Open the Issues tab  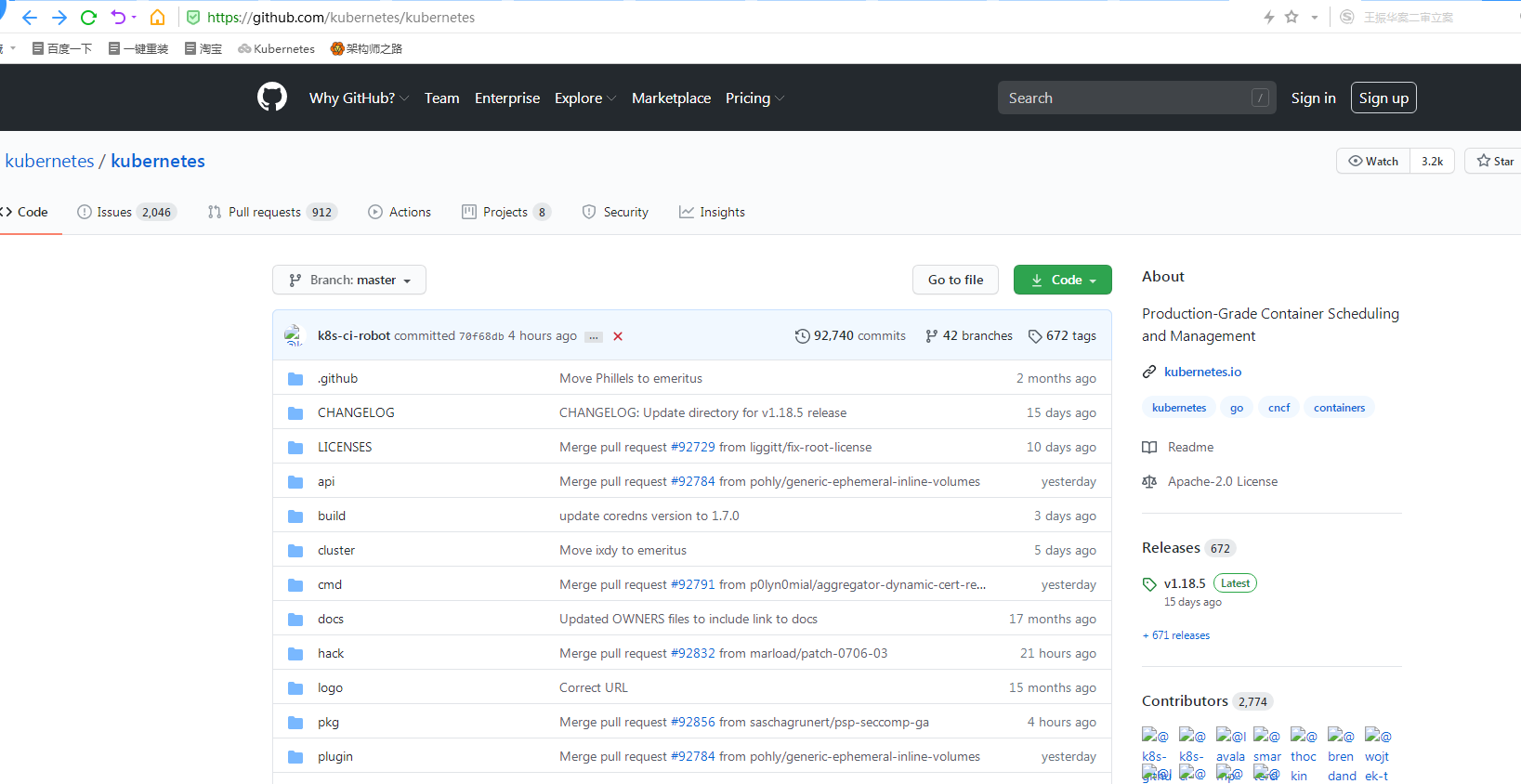point(126,212)
